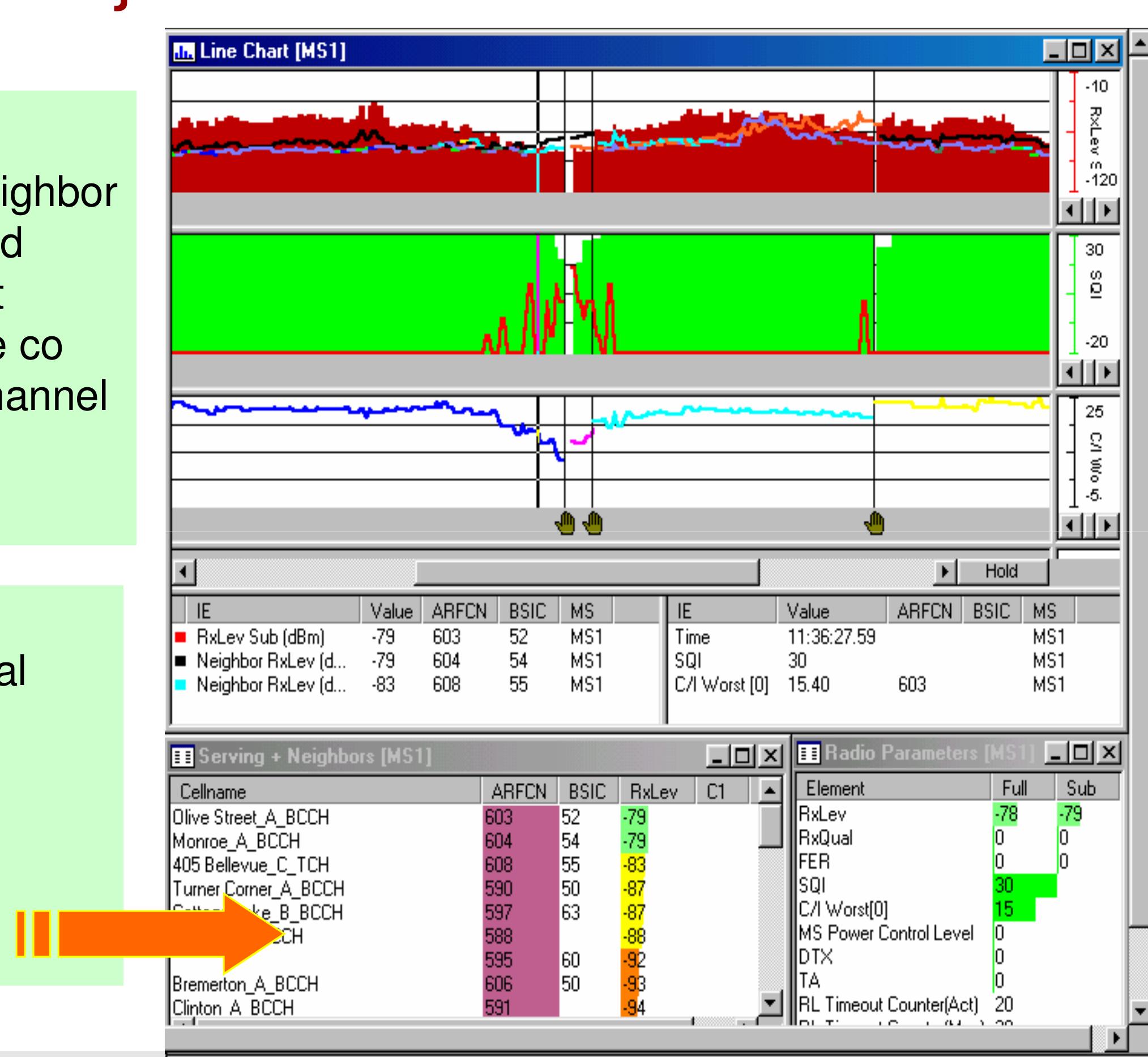The image size is (1148, 1057).
Task: Click the Cellname column header
Action: 325,791
